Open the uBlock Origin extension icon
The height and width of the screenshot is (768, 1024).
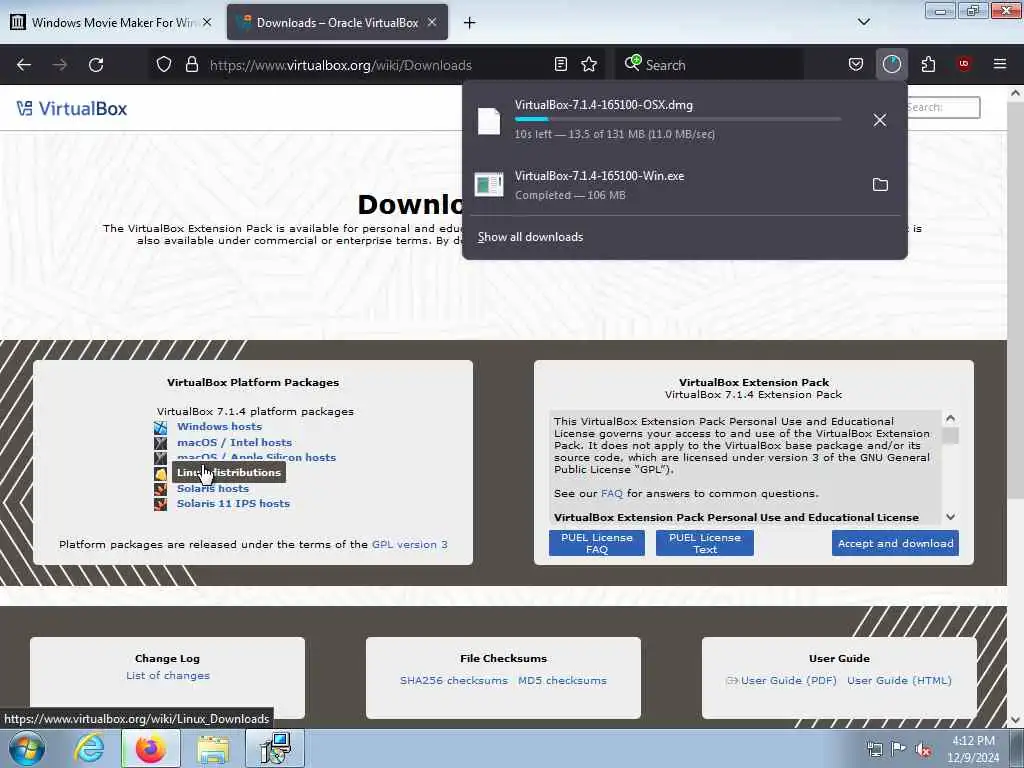tap(963, 63)
